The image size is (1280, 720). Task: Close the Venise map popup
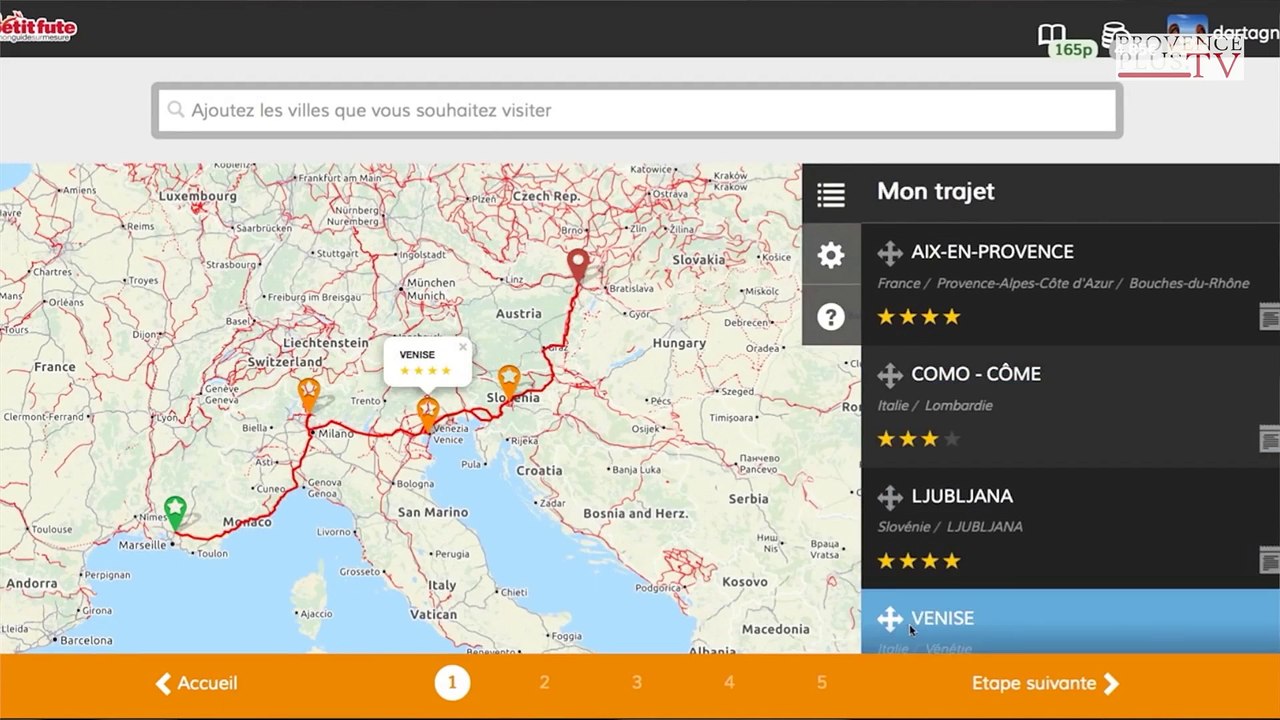coord(463,348)
